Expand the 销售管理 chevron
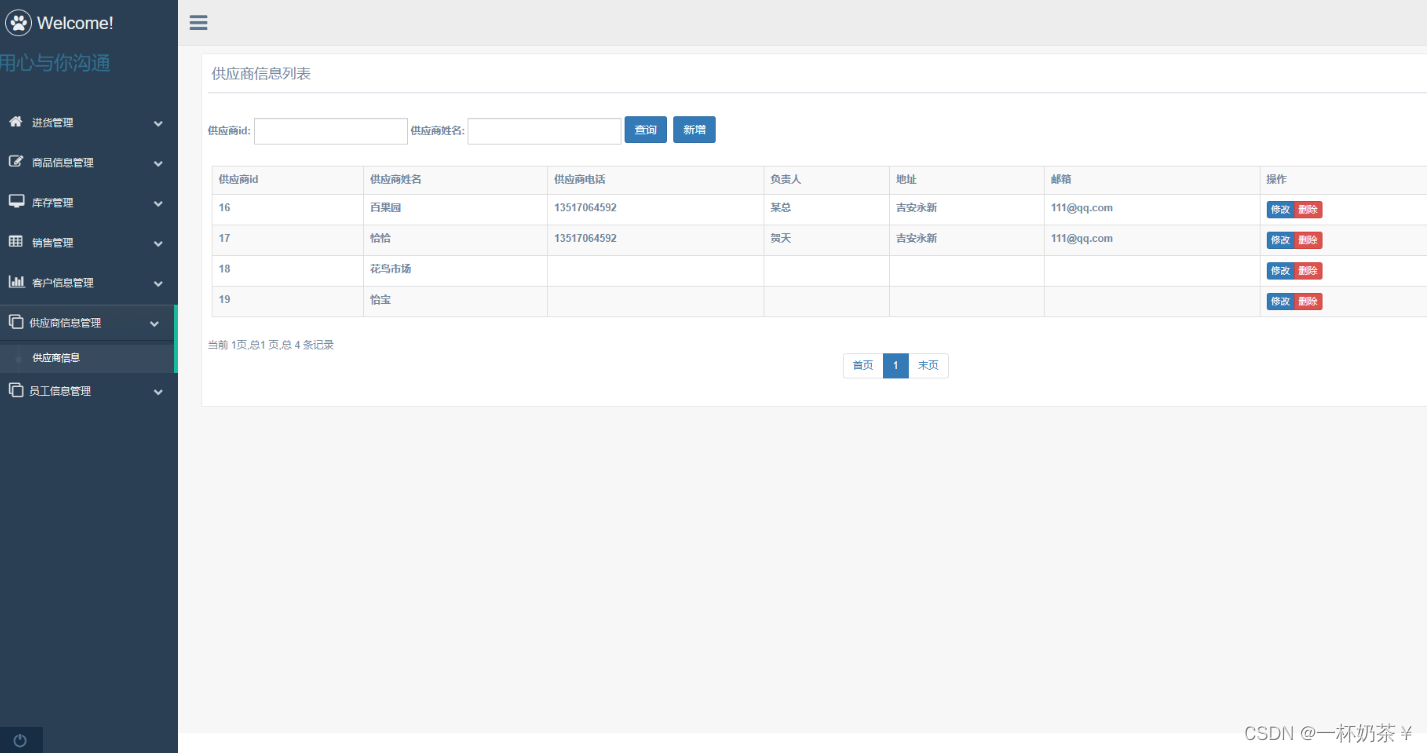1427x753 pixels. [x=158, y=243]
